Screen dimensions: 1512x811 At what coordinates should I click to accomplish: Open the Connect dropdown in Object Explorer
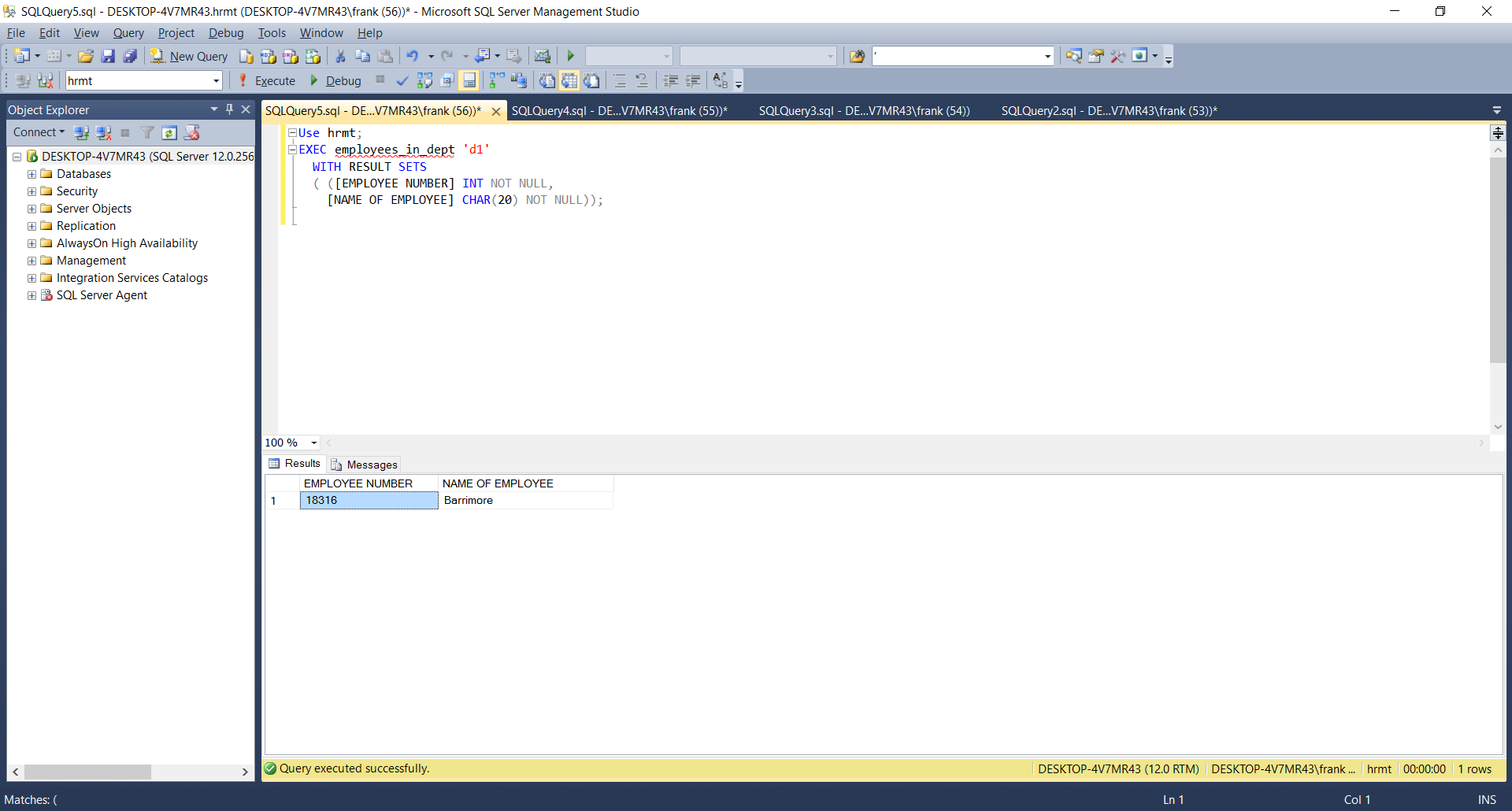coord(39,132)
